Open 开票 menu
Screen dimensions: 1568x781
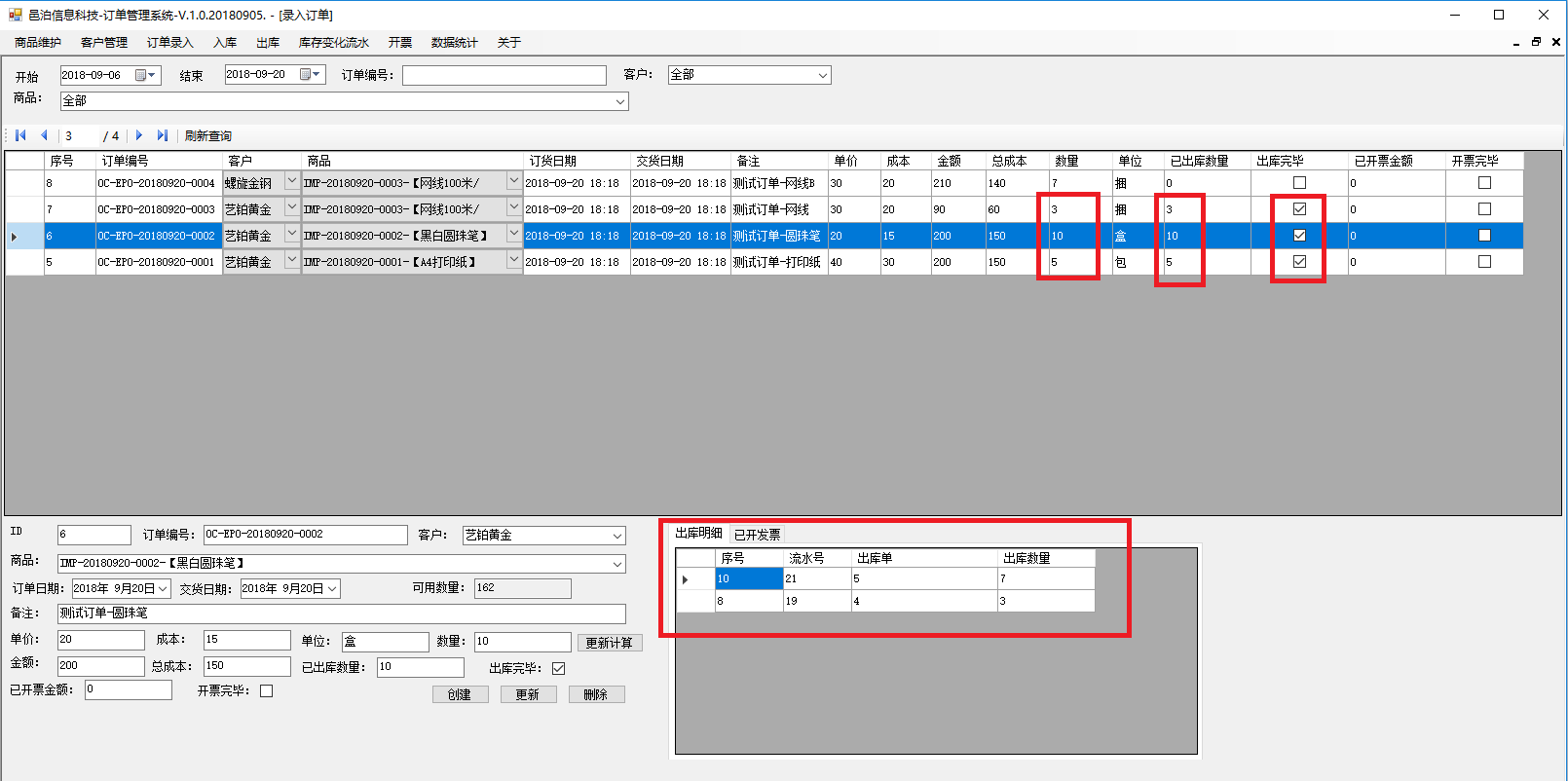coord(400,42)
